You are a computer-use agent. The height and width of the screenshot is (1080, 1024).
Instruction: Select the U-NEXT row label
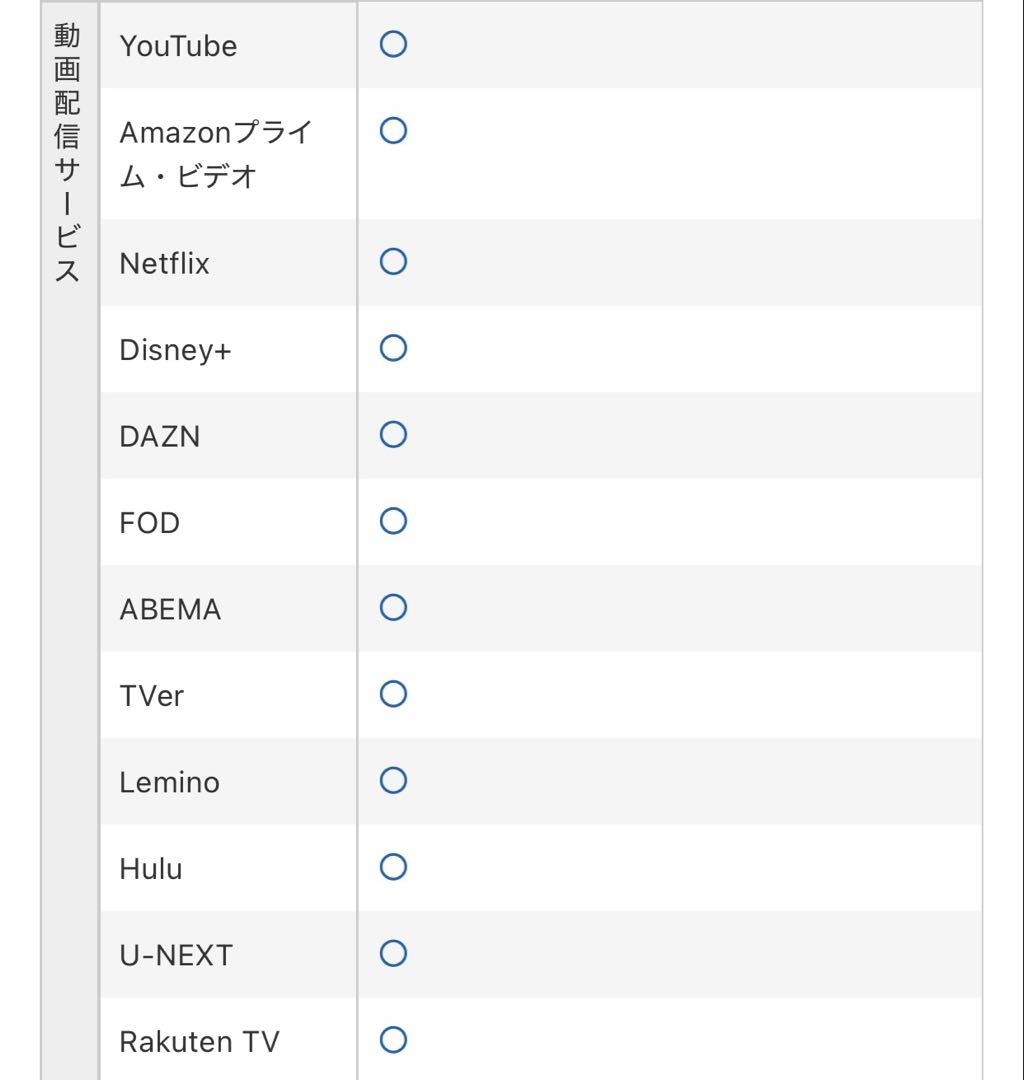tap(175, 956)
